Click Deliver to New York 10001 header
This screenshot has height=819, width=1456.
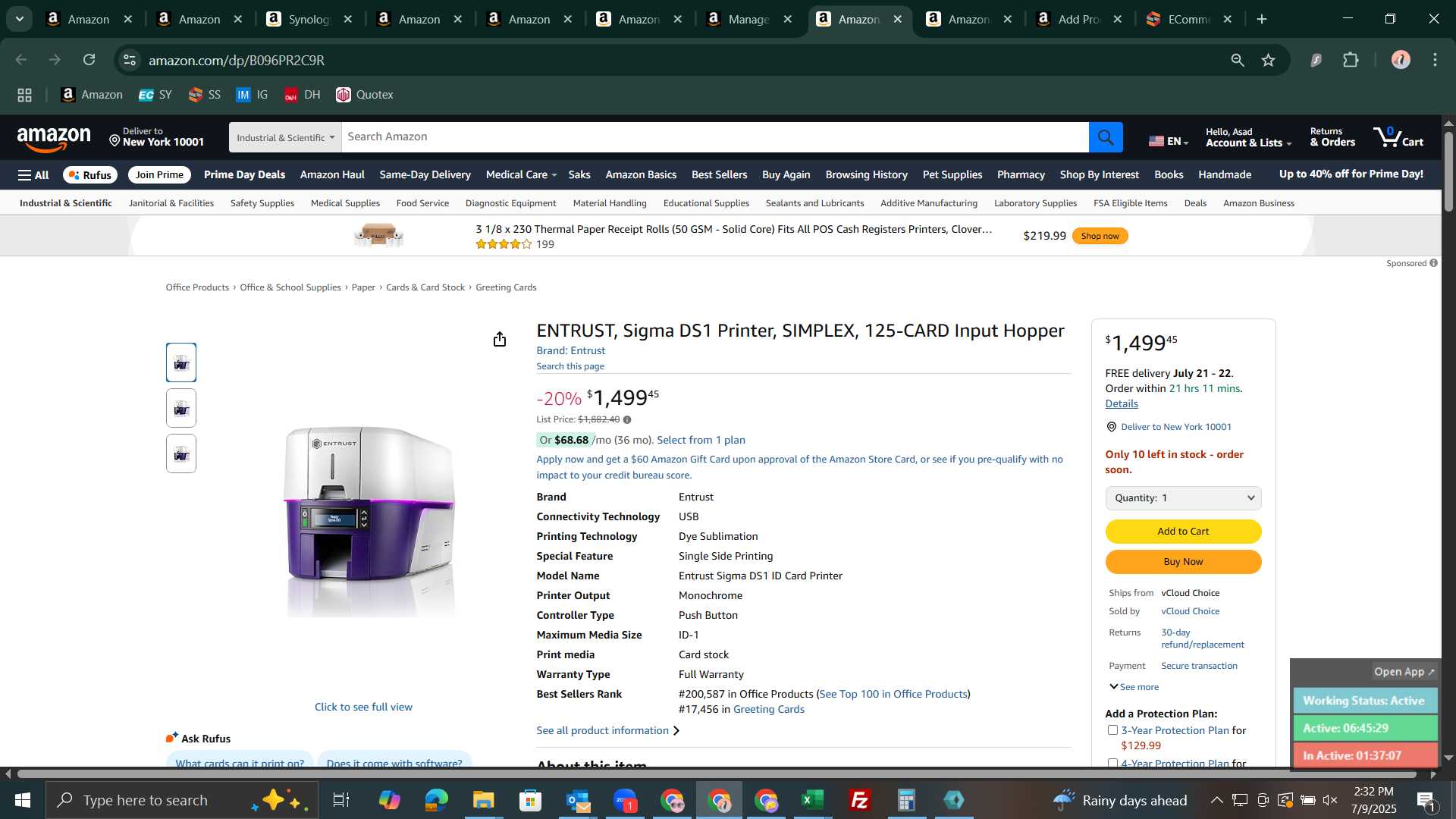pyautogui.click(x=156, y=137)
